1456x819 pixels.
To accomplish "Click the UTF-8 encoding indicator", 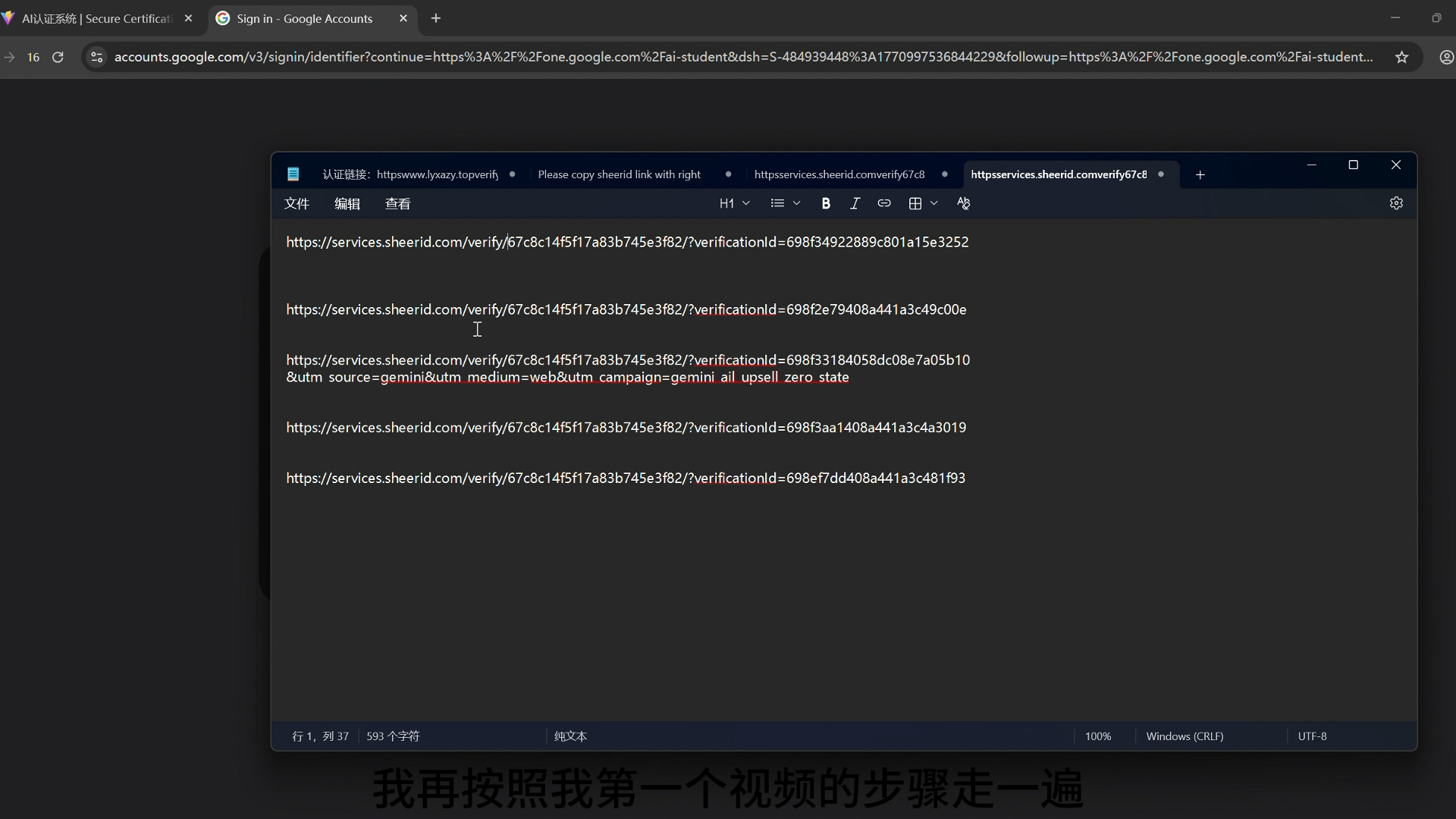I will pyautogui.click(x=1312, y=736).
